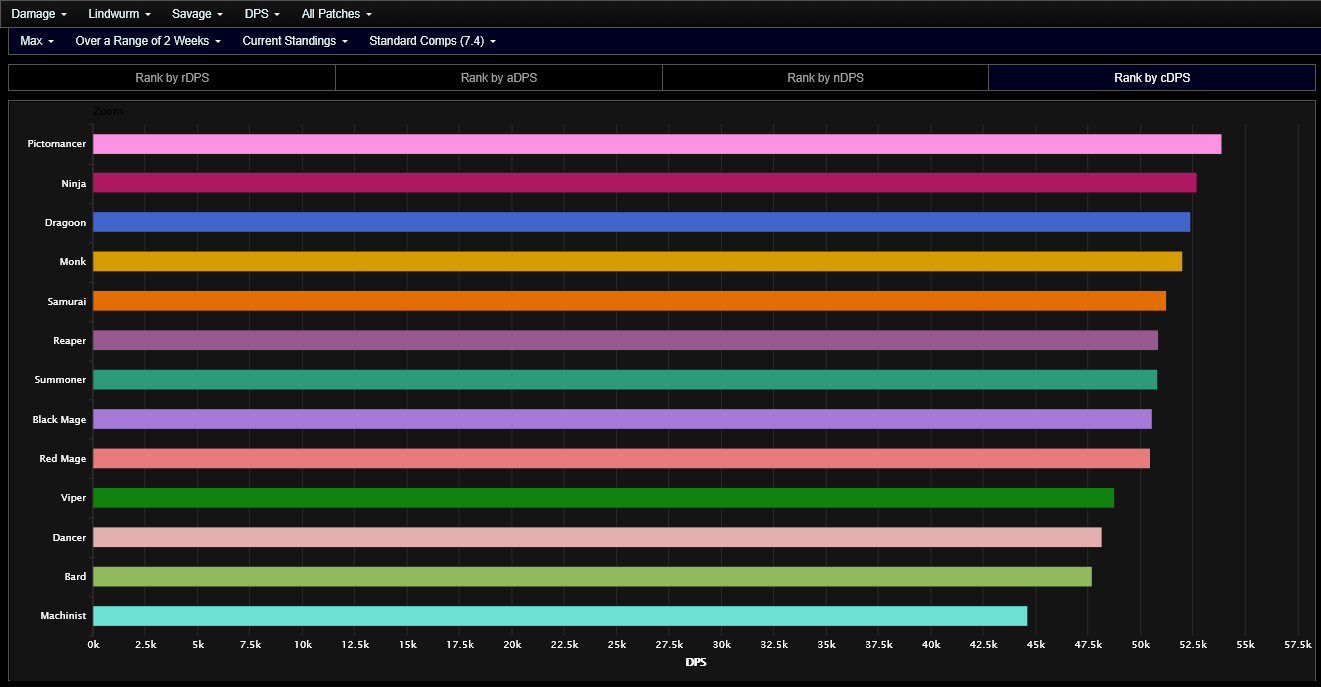Click the purple Reaper bar

[x=625, y=340]
